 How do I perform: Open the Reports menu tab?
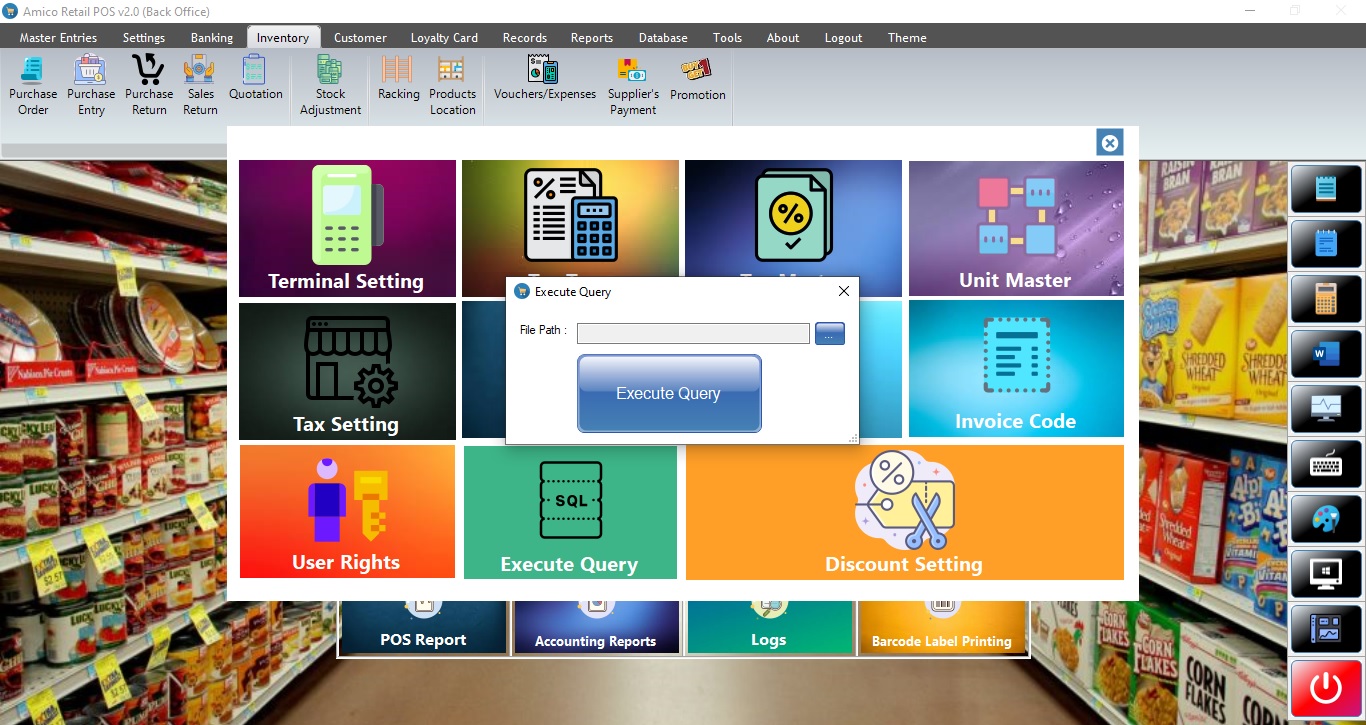[591, 38]
